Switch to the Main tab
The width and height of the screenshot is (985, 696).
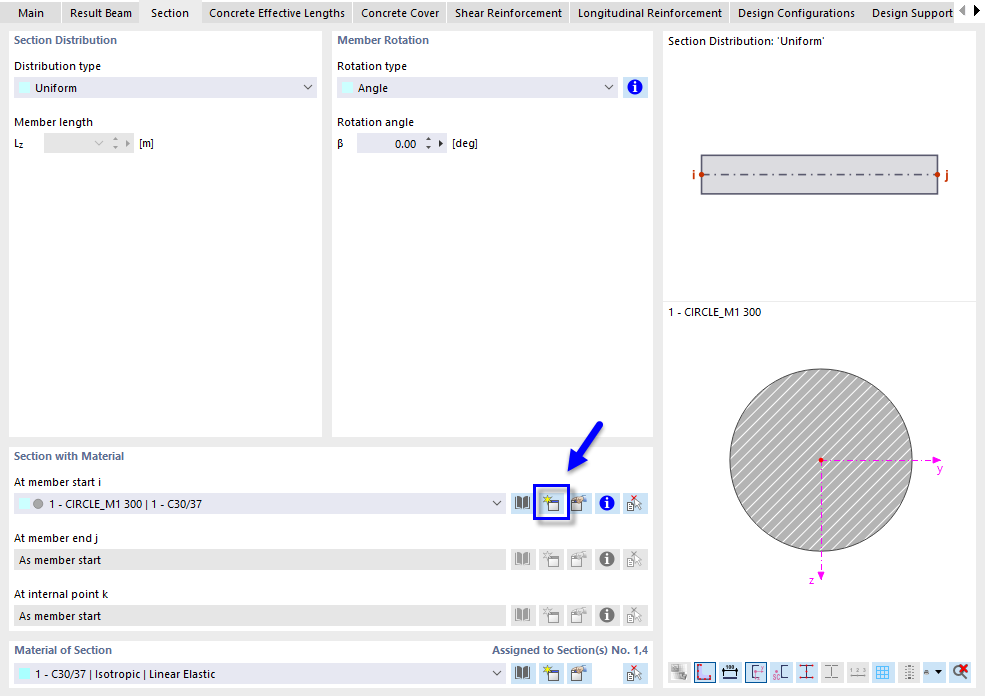coord(31,13)
